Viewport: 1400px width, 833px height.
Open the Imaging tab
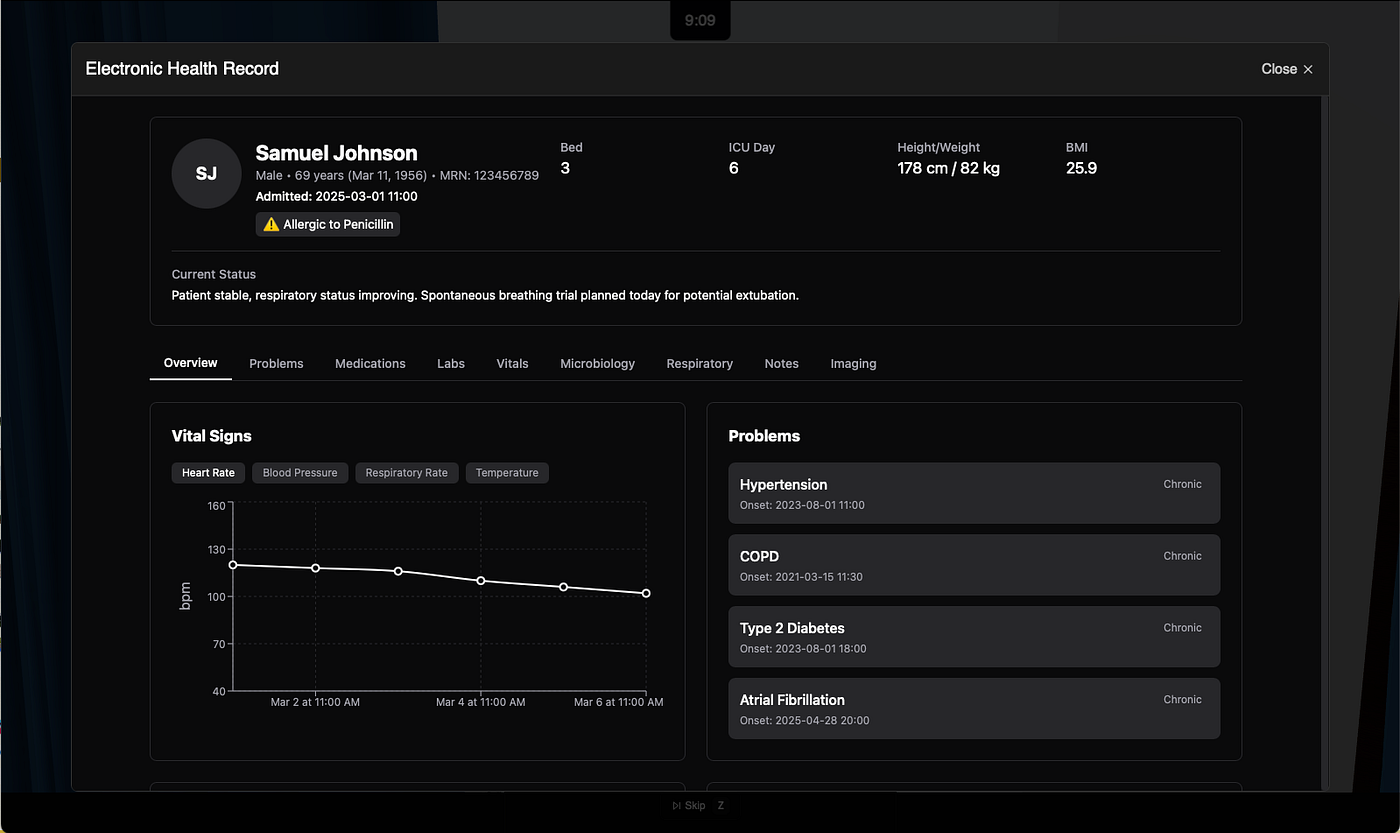pos(853,364)
